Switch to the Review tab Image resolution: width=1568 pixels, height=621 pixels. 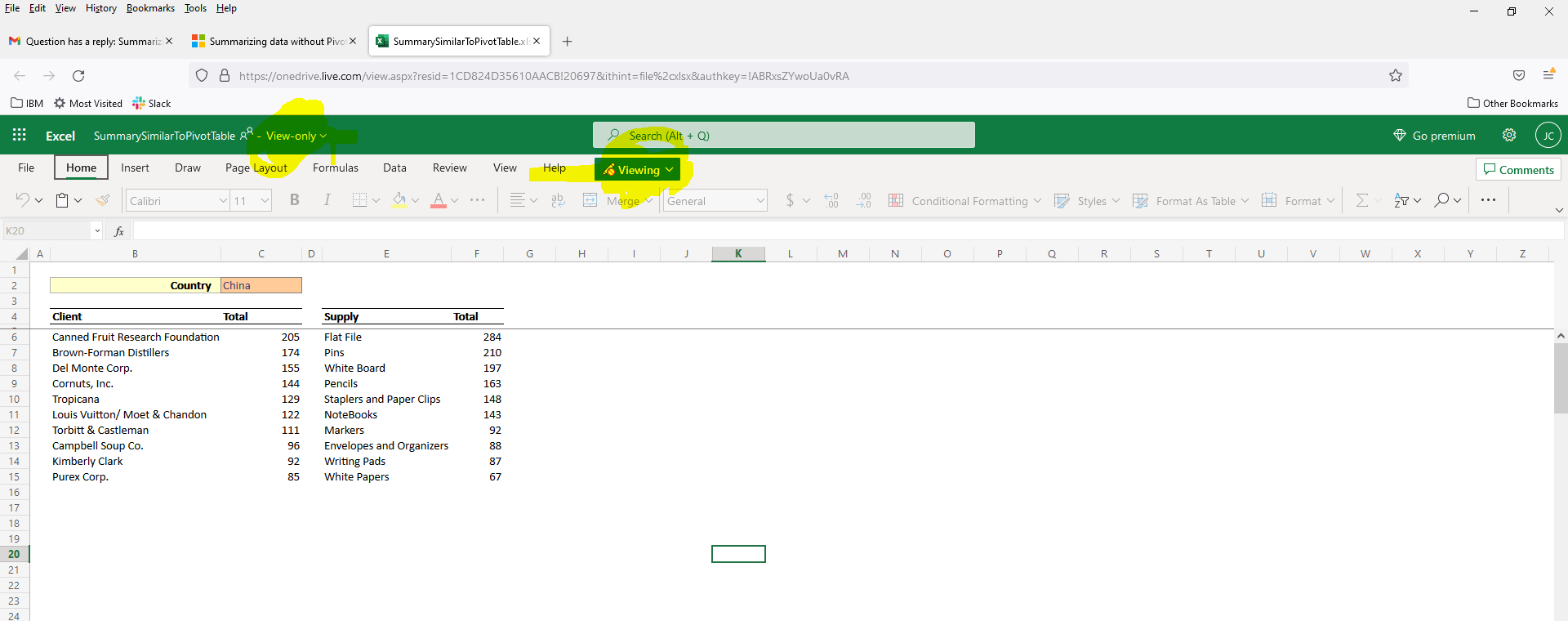click(450, 168)
